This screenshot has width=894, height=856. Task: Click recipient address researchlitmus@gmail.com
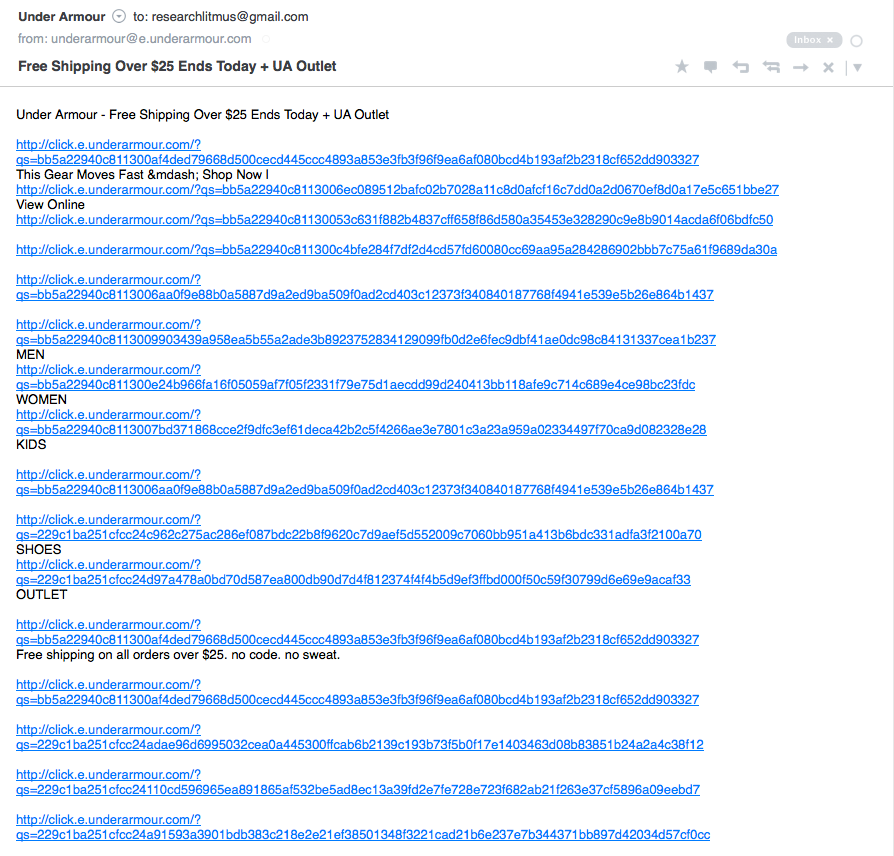pyautogui.click(x=230, y=17)
